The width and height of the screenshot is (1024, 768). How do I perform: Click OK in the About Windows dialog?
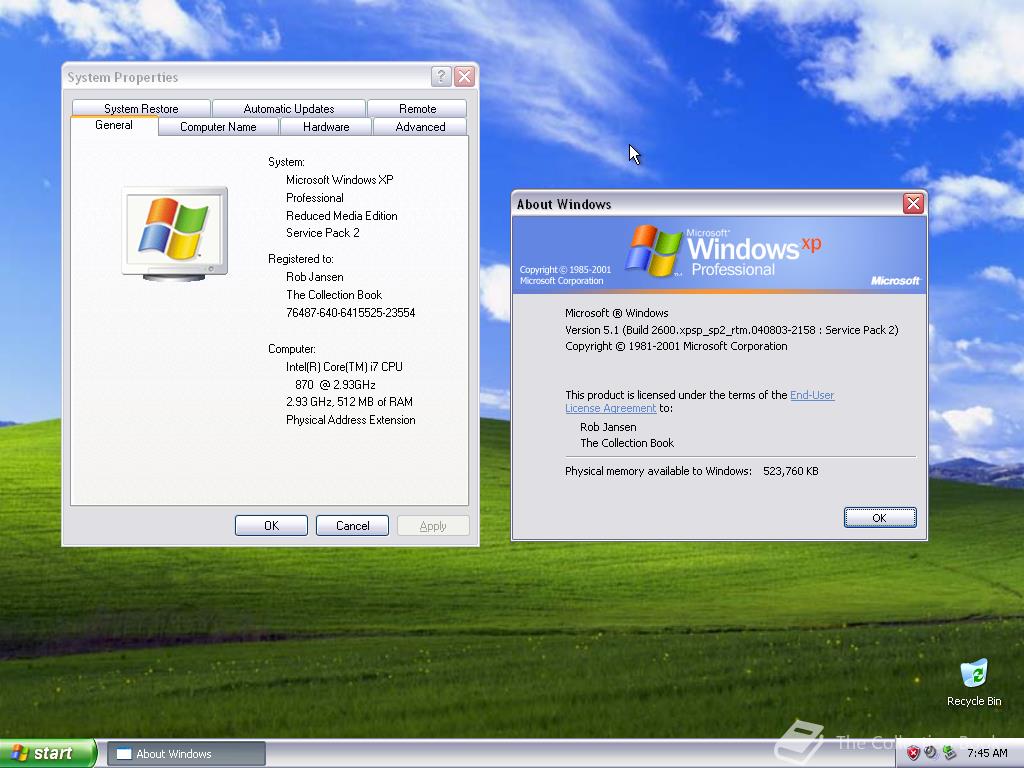pyautogui.click(x=880, y=517)
